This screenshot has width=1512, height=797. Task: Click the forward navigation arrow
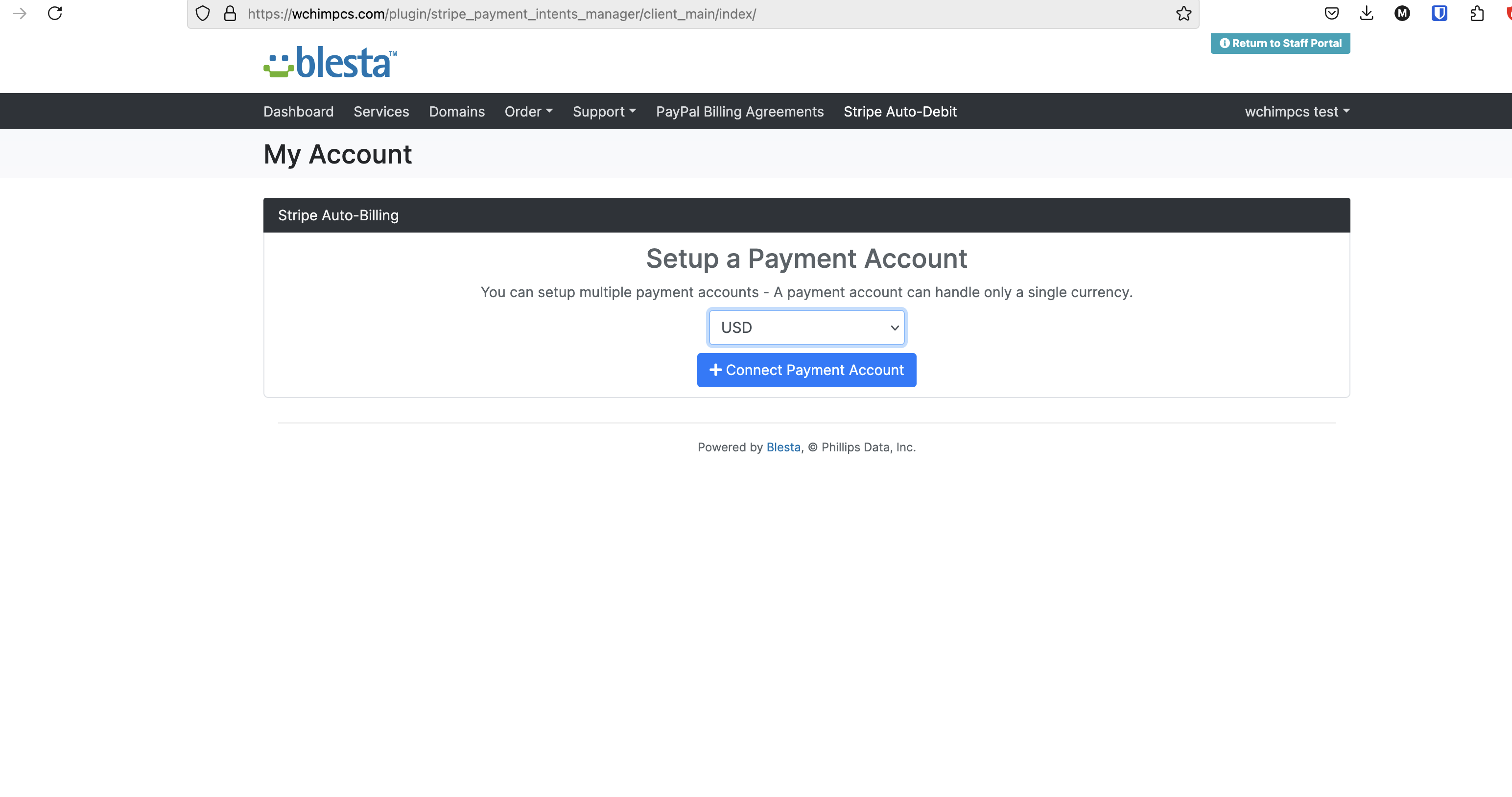pos(20,14)
